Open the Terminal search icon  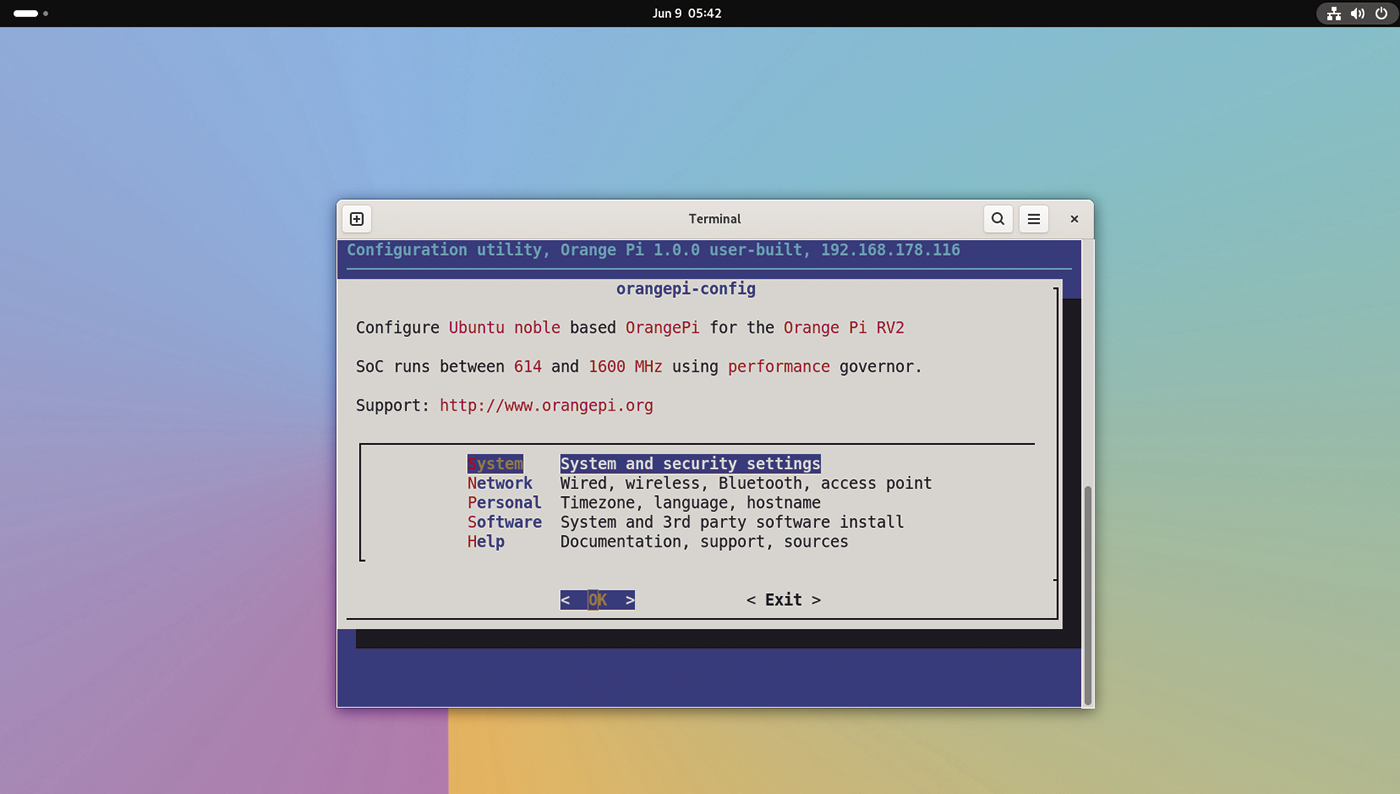[997, 218]
